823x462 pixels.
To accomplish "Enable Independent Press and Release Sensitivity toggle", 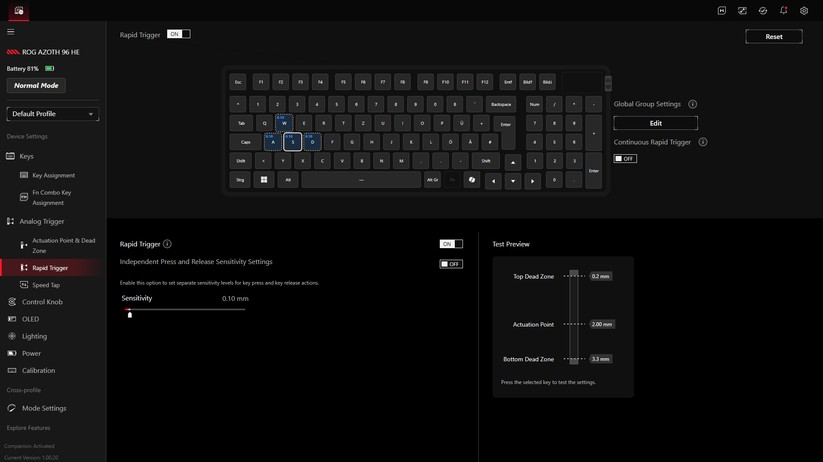I will click(451, 264).
